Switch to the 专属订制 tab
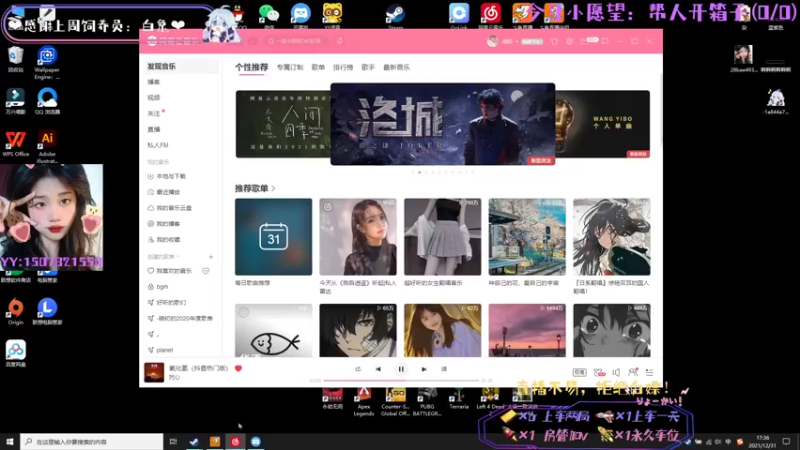Screen dimensions: 800x450 point(290,67)
